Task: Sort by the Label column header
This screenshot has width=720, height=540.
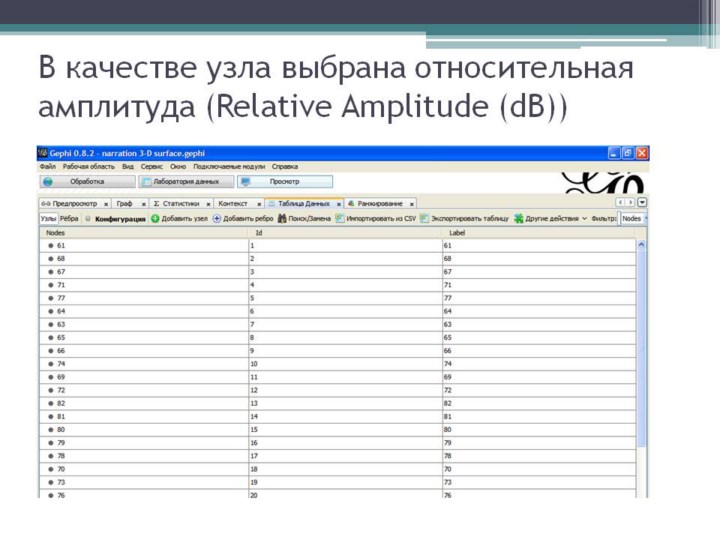Action: point(457,232)
